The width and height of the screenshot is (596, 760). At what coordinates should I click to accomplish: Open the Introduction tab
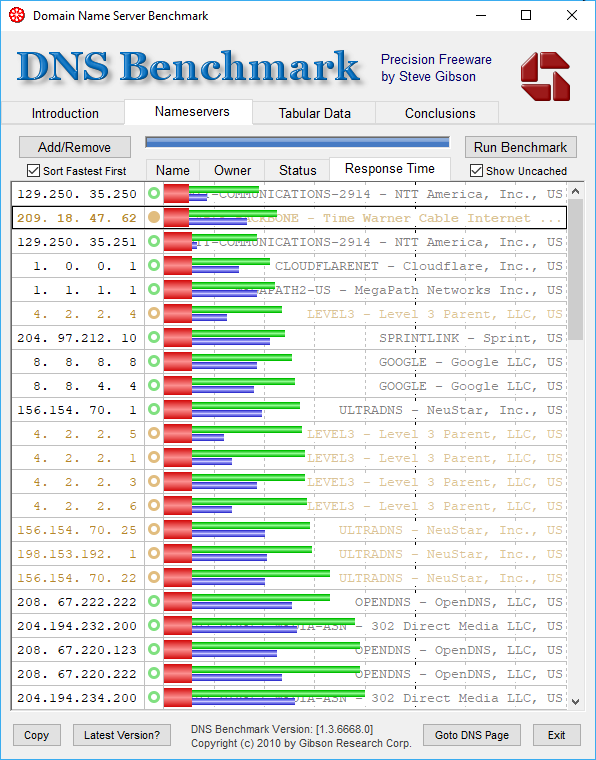pos(65,113)
